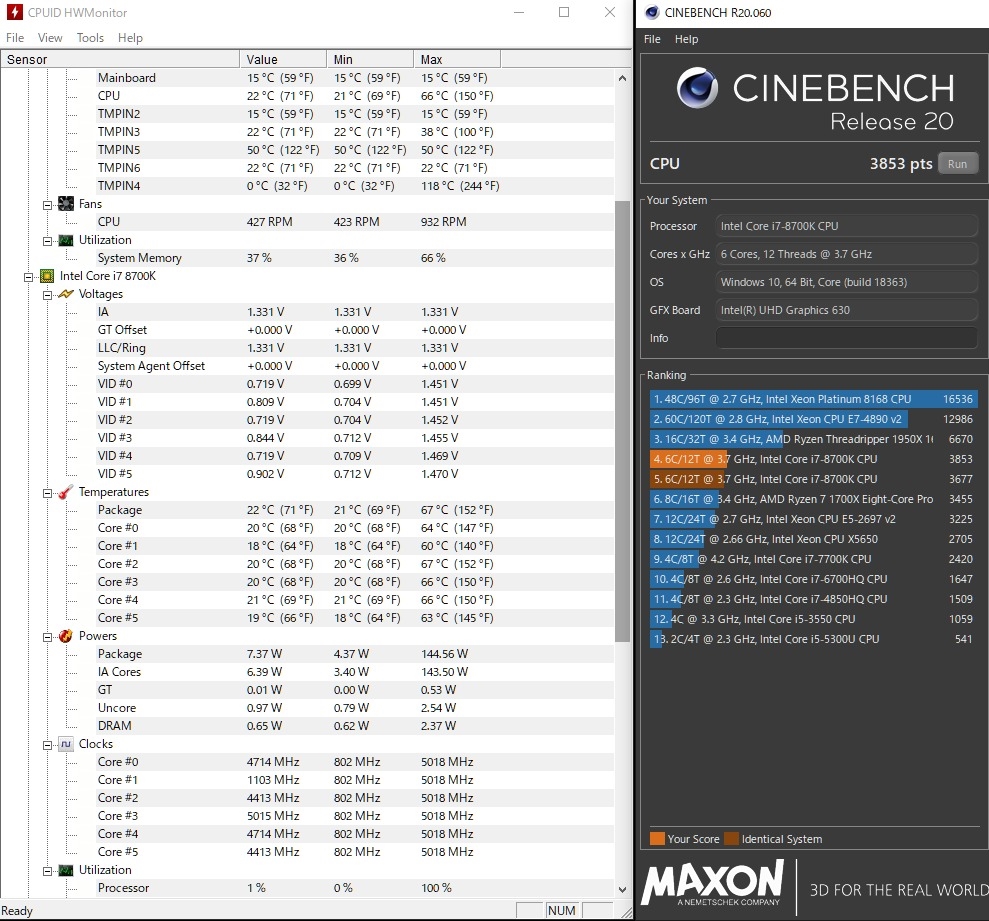Click the processor Utilization icon at the bottom
The image size is (989, 921).
66,871
